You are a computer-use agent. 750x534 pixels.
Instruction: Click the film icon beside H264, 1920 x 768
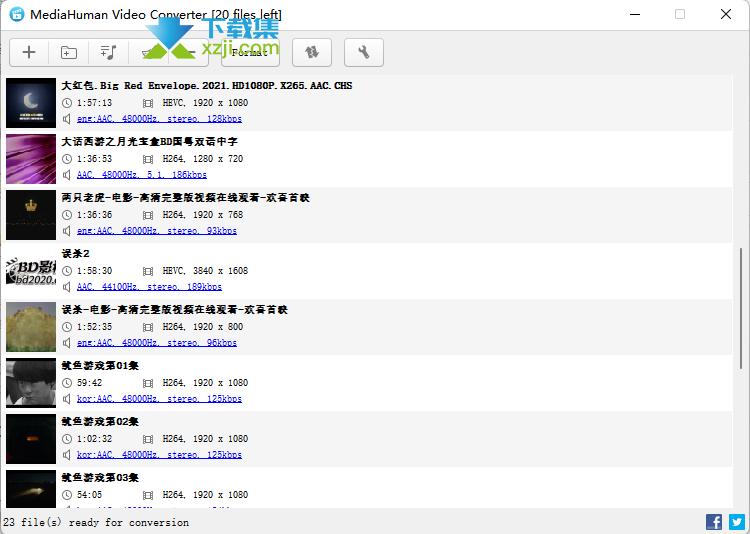pos(148,215)
